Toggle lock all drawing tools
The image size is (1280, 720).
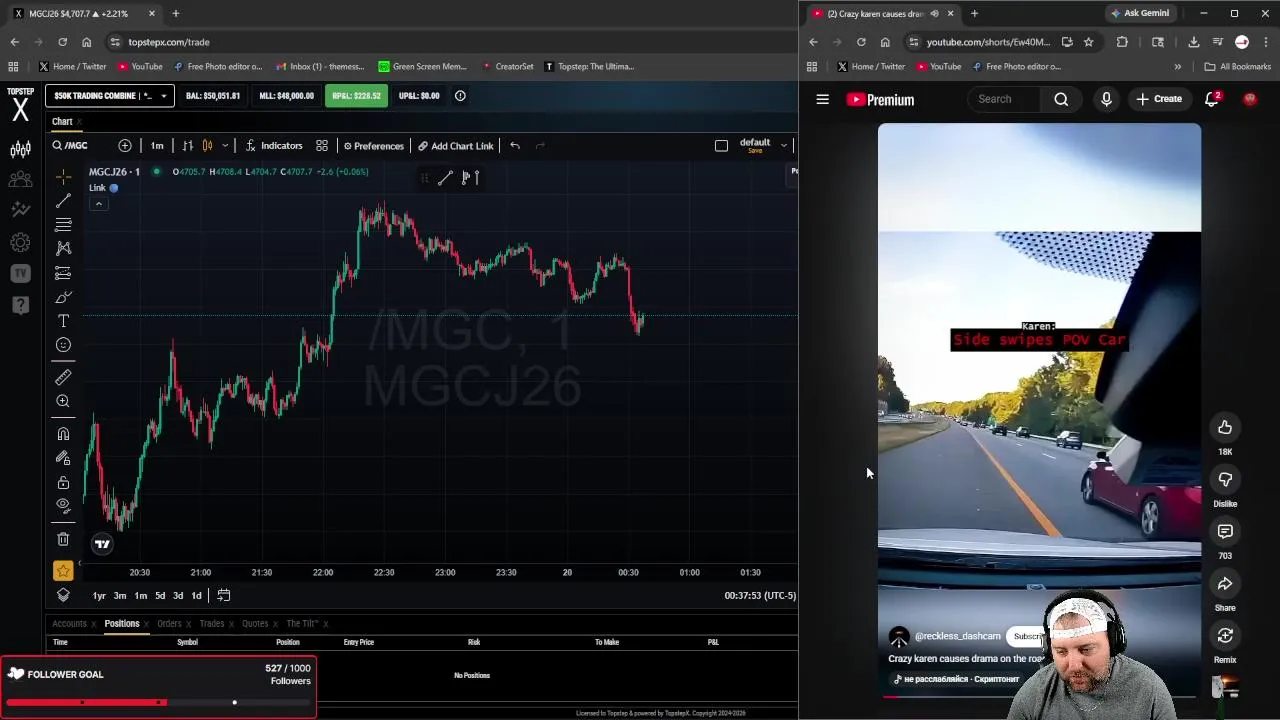coord(63,482)
